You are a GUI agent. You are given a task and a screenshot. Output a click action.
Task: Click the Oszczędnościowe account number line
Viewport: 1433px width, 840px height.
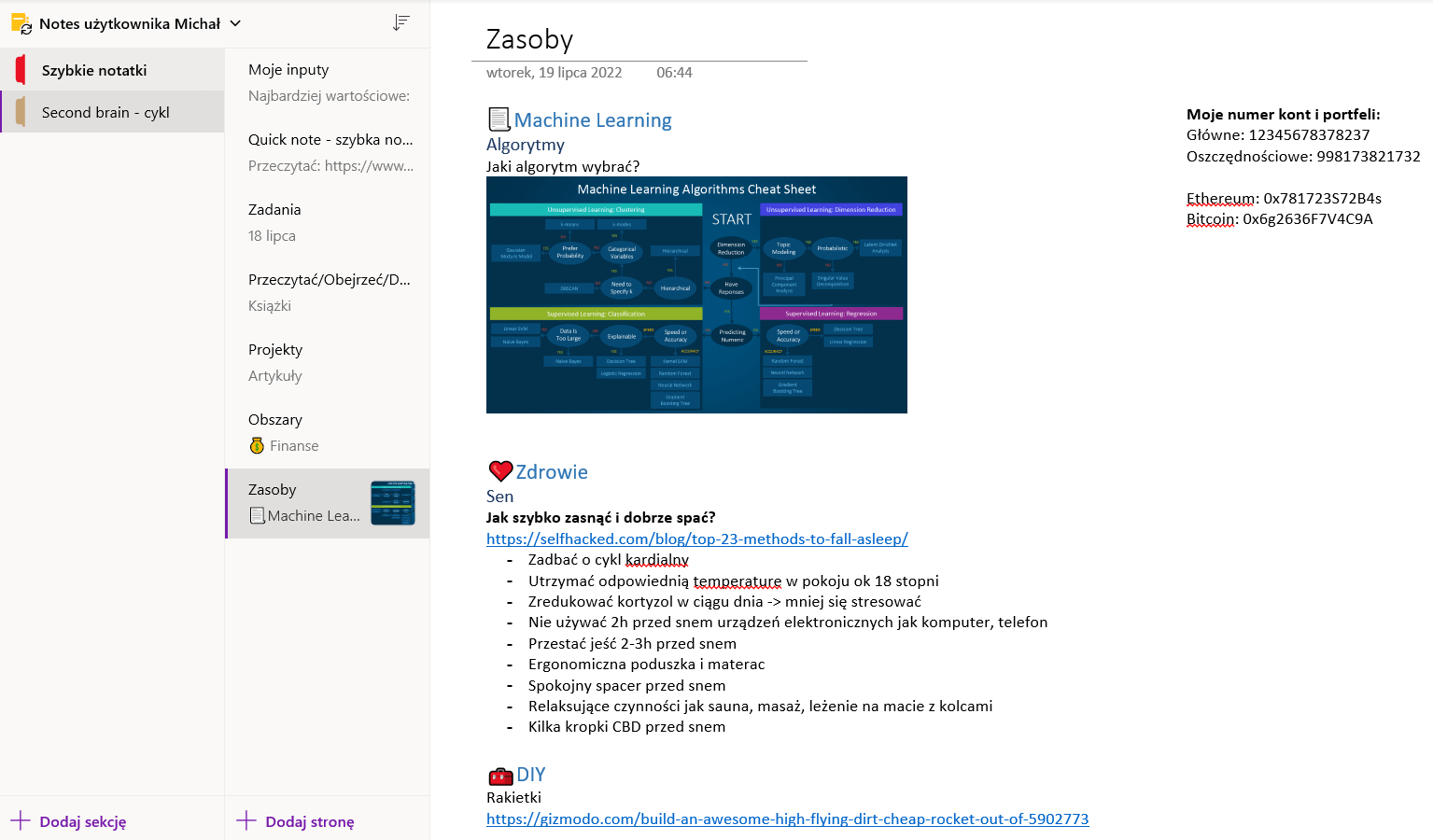[1303, 157]
